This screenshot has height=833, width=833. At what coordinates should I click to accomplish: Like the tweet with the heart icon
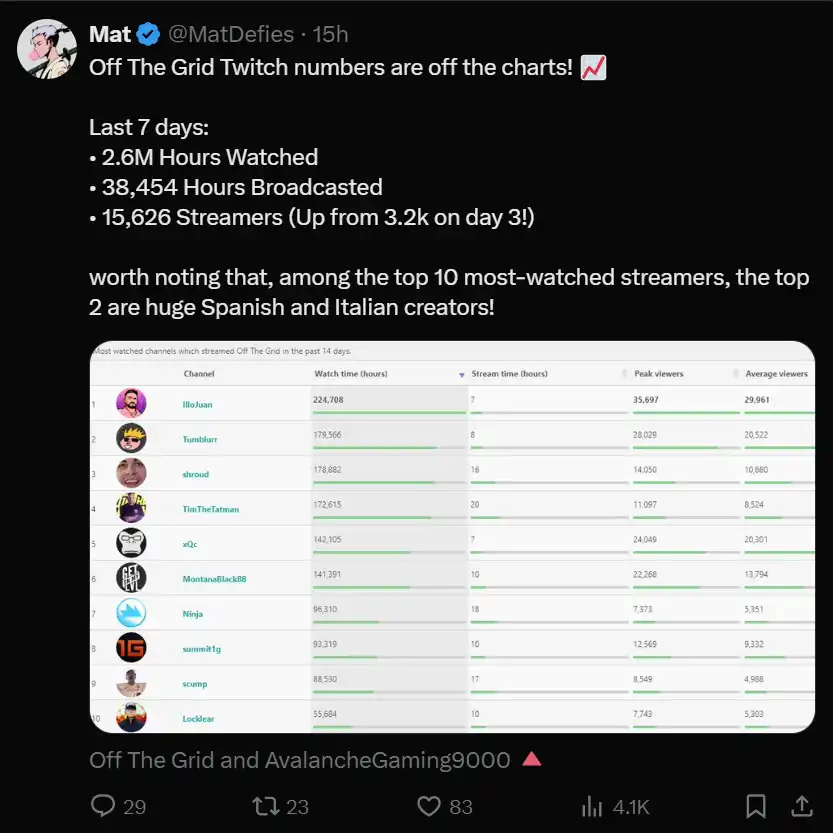pyautogui.click(x=429, y=805)
